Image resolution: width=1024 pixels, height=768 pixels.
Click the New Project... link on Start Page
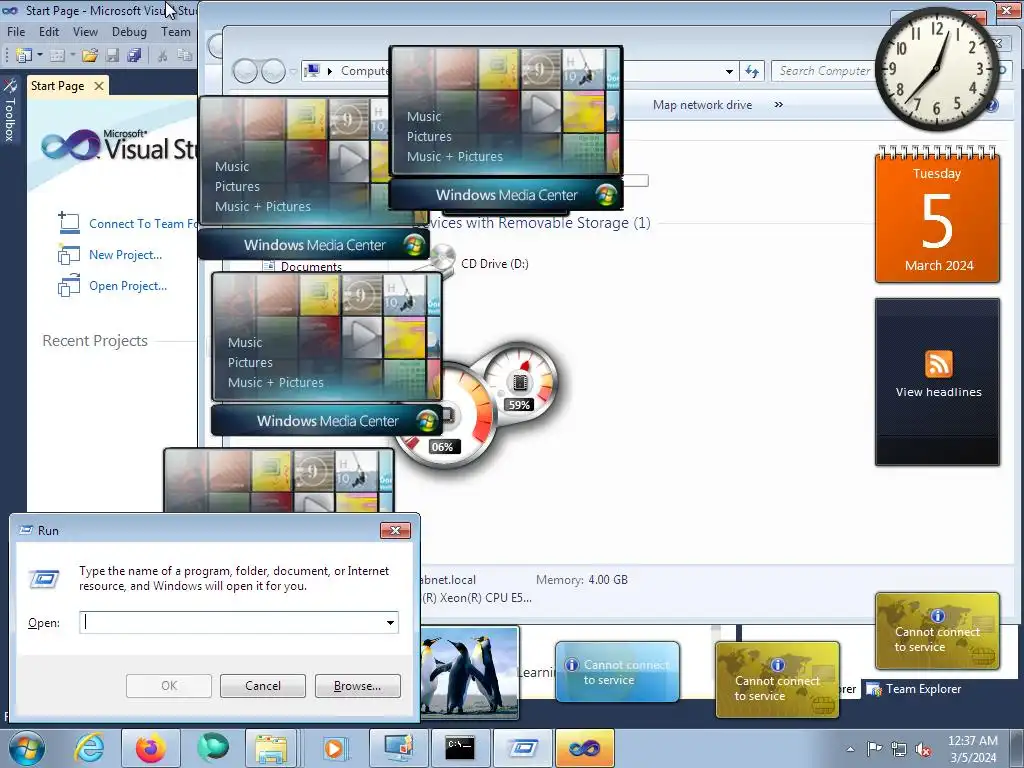(125, 255)
